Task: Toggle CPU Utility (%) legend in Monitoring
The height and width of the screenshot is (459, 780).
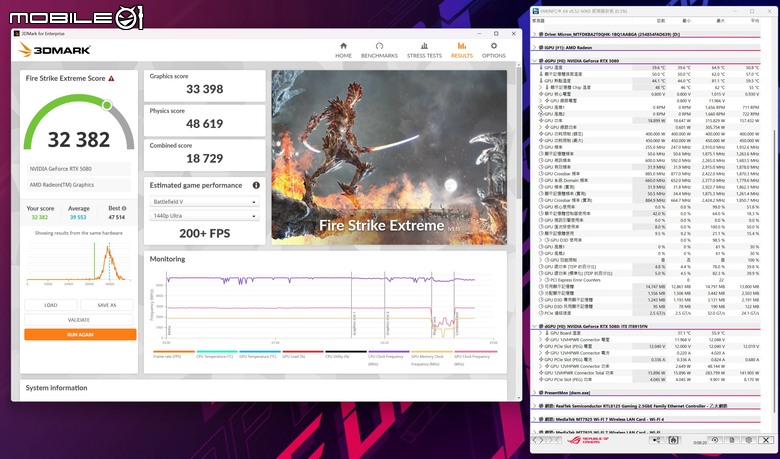Action: 346,354
